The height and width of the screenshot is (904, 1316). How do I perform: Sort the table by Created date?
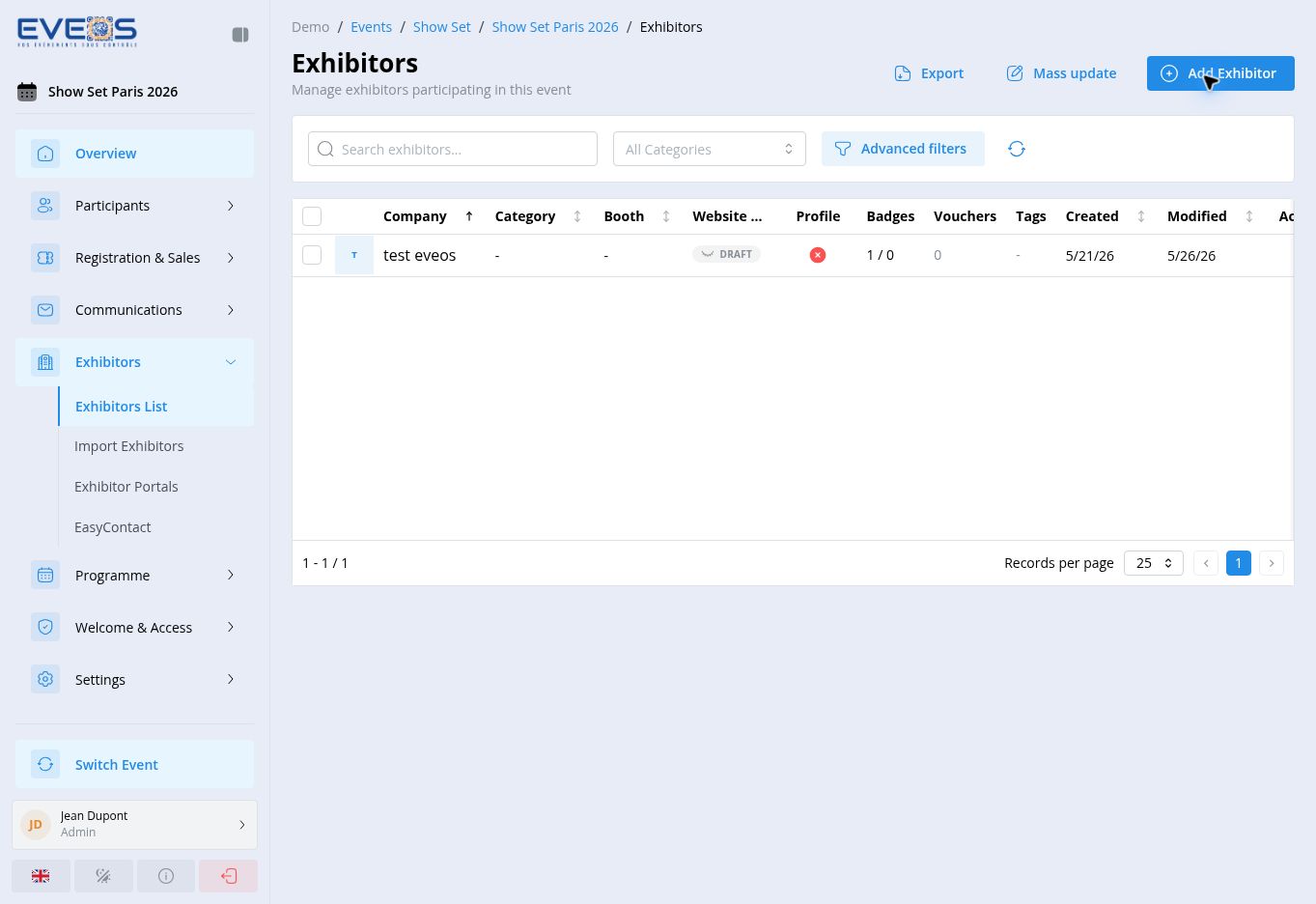tap(1141, 216)
